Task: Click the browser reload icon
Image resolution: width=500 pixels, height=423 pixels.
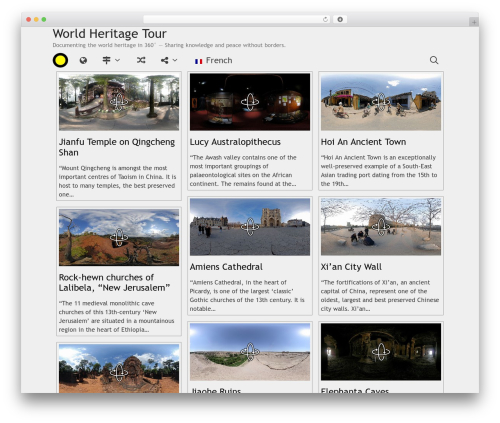Action: pos(325,19)
